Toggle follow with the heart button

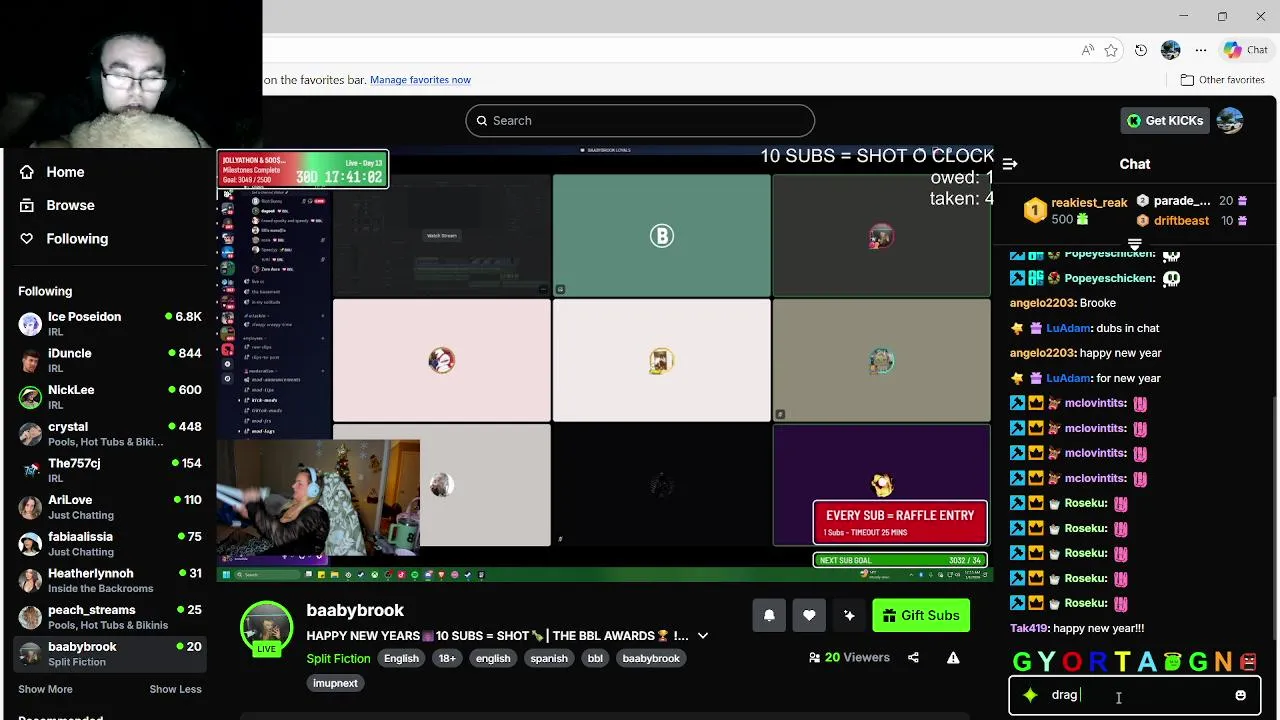pos(809,615)
